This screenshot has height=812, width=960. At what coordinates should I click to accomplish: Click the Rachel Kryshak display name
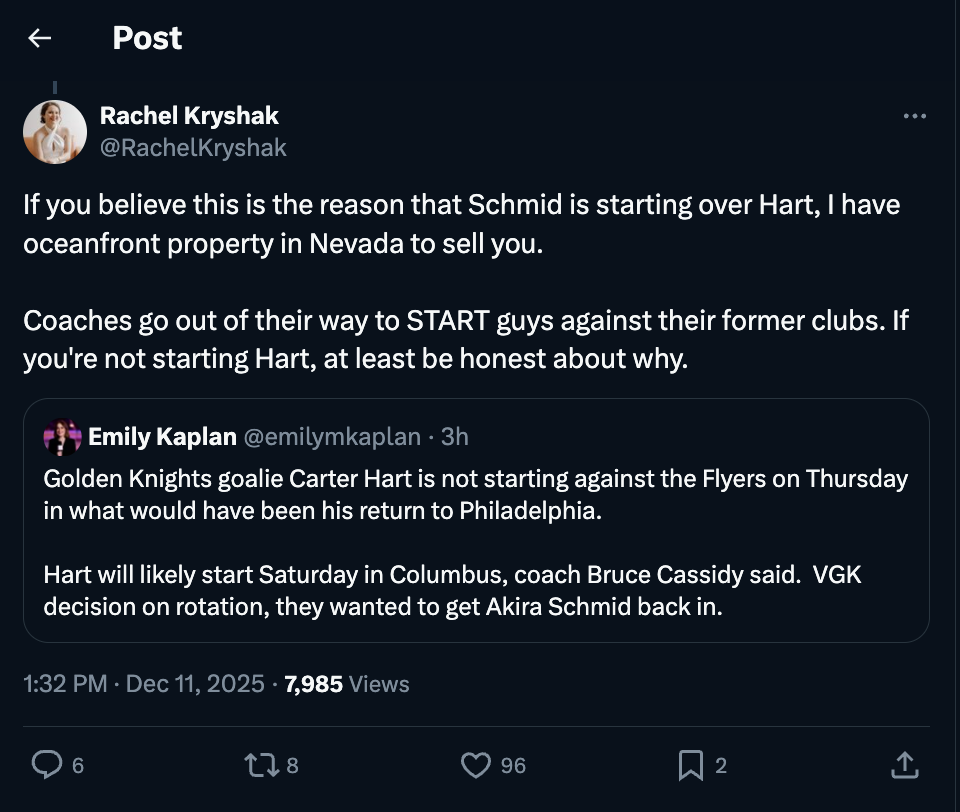[189, 116]
